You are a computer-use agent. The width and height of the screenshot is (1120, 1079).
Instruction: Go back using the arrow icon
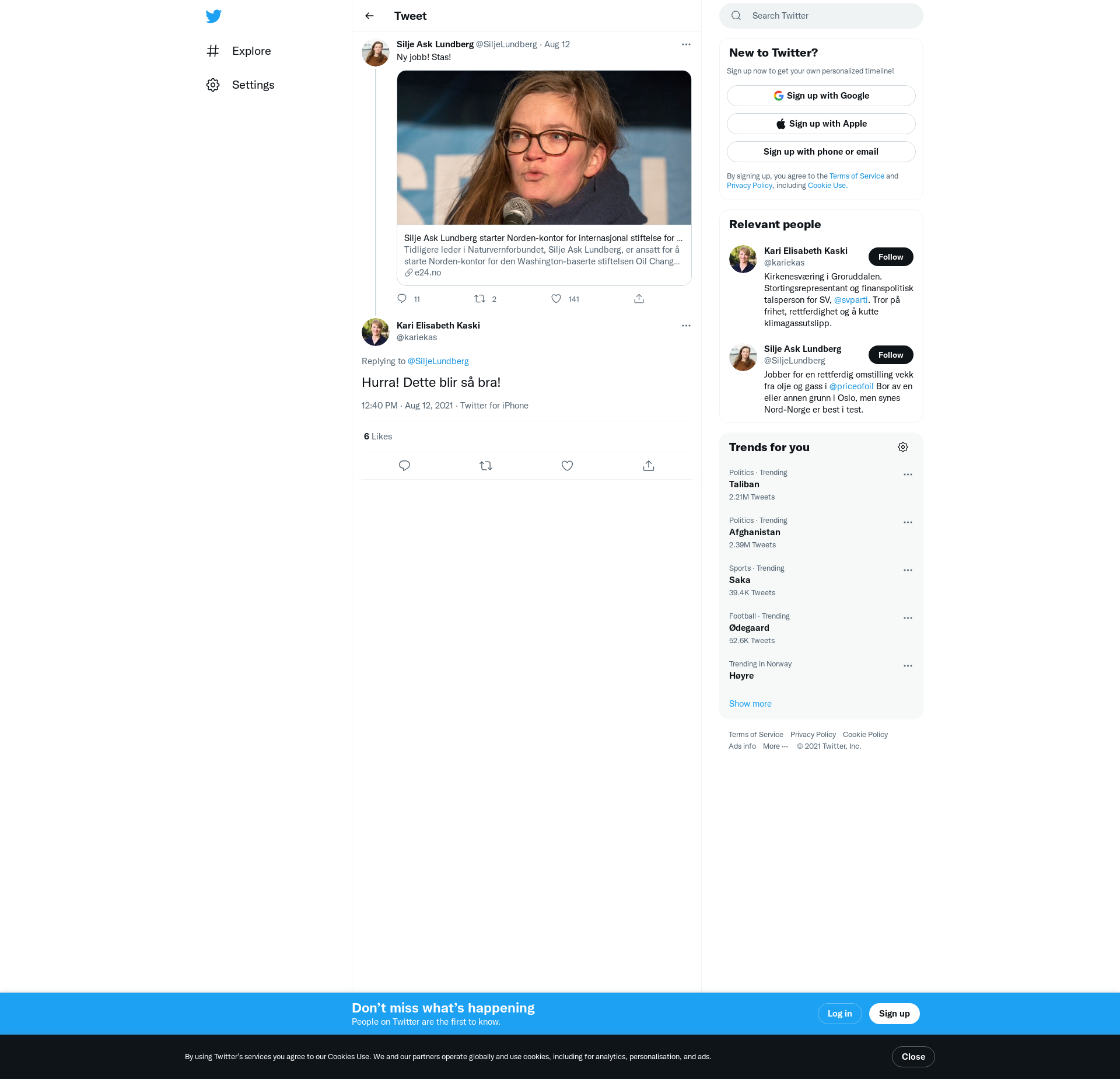point(369,16)
